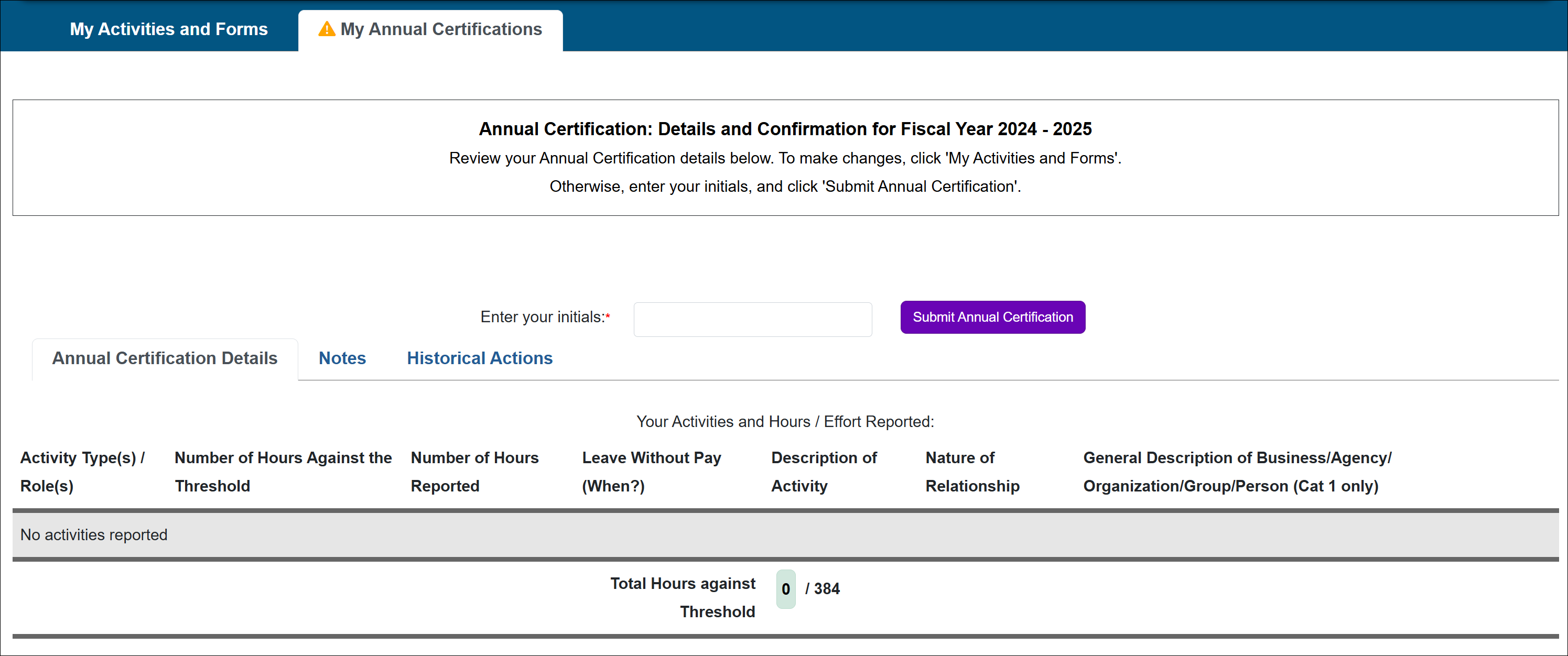Select My Annual Certifications tab
Viewport: 1568px width, 656px height.
440,29
